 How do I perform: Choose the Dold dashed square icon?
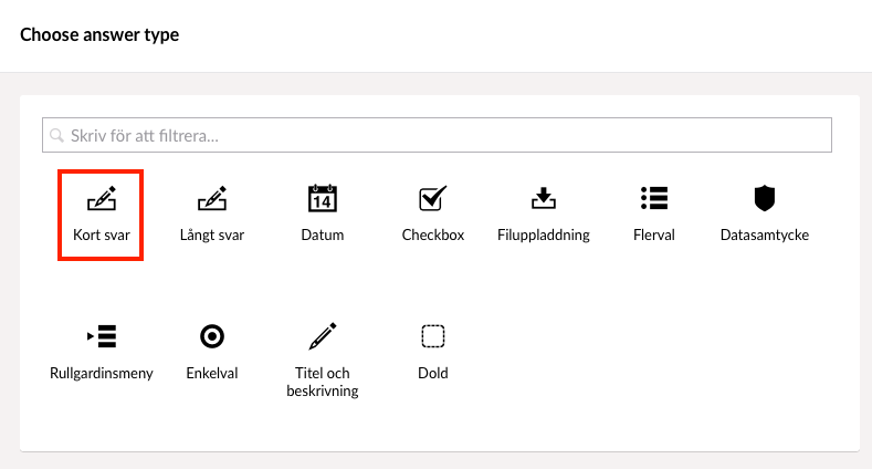[433, 336]
